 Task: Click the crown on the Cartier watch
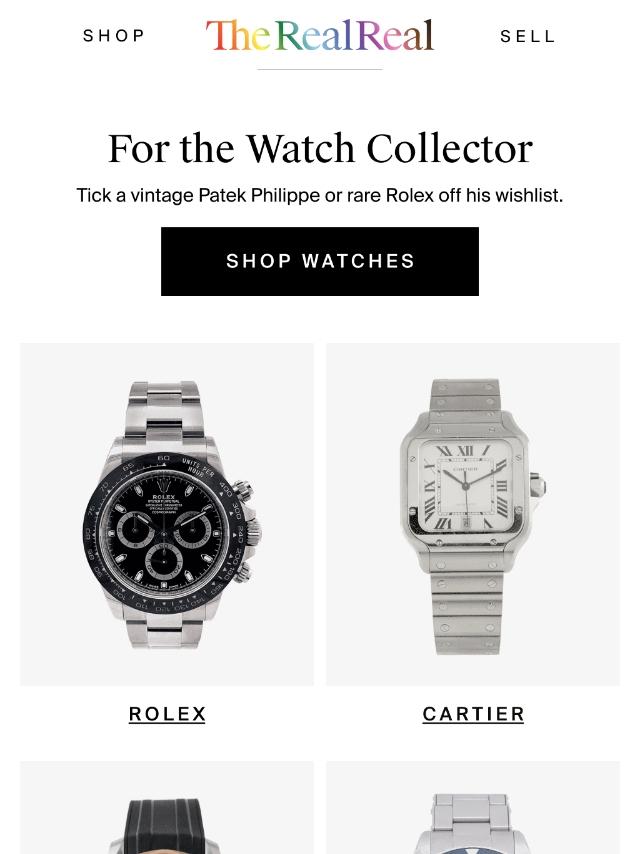click(538, 484)
